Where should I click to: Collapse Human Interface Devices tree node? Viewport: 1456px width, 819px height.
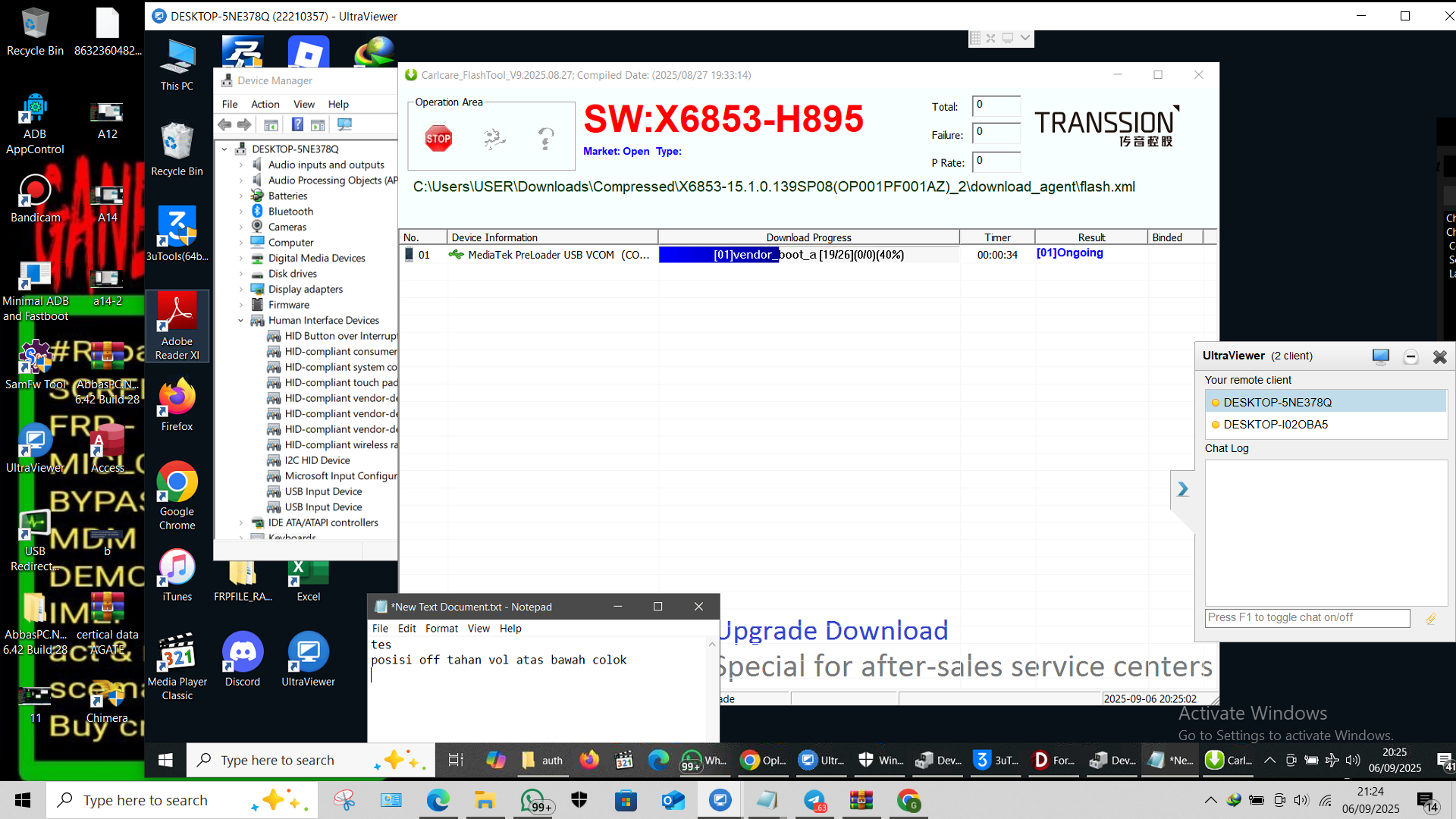click(x=241, y=321)
